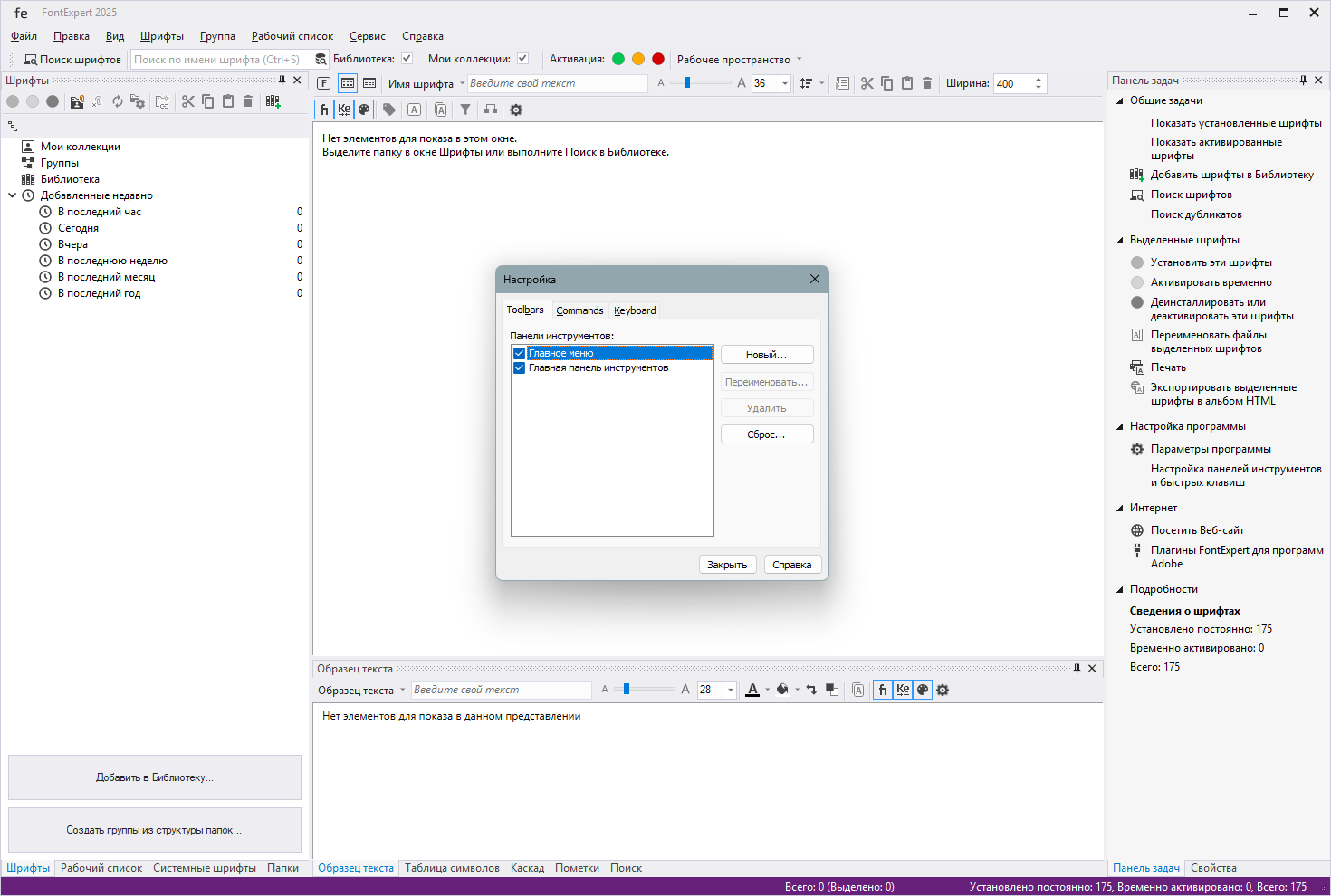Screen dimensions: 1331x896
Task: Click the boxed F font view icon
Action: [x=324, y=83]
